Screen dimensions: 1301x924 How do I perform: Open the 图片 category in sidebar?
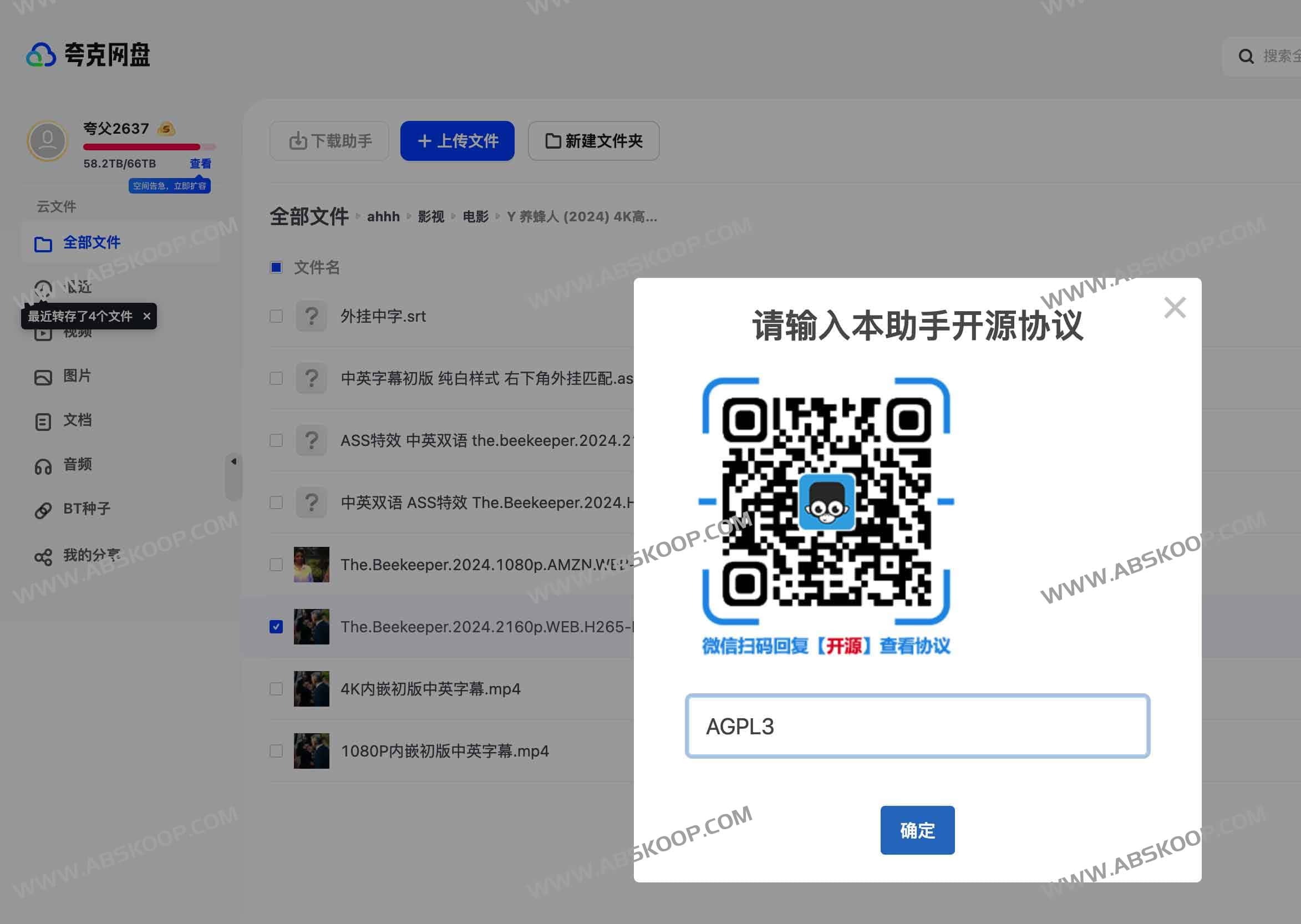click(78, 376)
